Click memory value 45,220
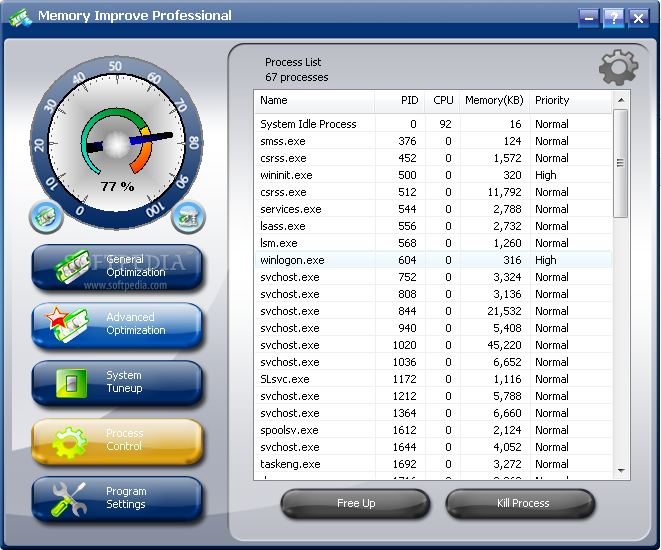The height and width of the screenshot is (550, 661). [504, 345]
